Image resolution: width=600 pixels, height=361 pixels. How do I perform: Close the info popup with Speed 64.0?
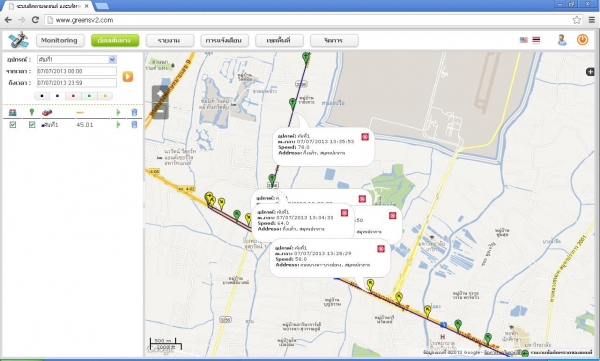[344, 213]
